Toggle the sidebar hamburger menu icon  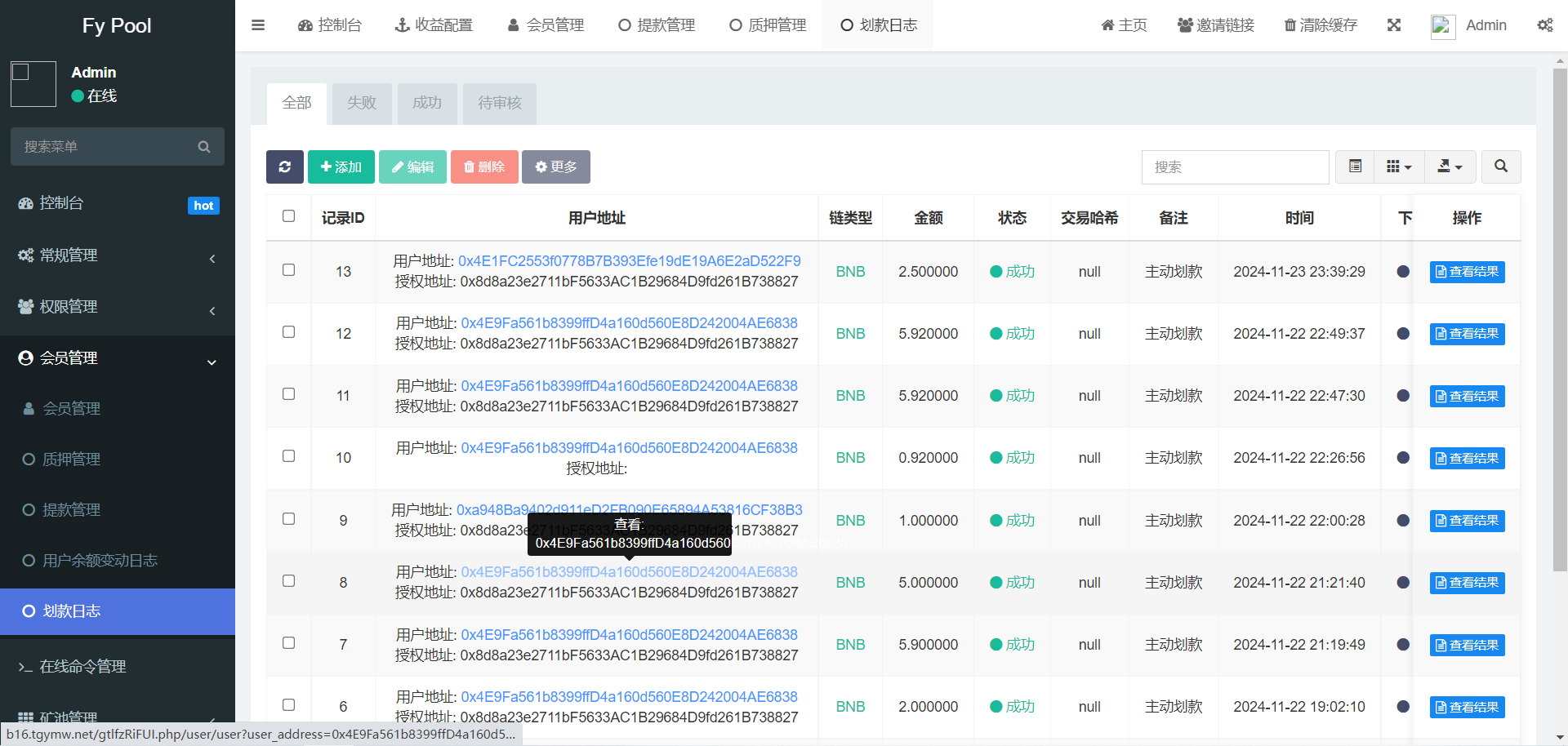click(x=258, y=25)
